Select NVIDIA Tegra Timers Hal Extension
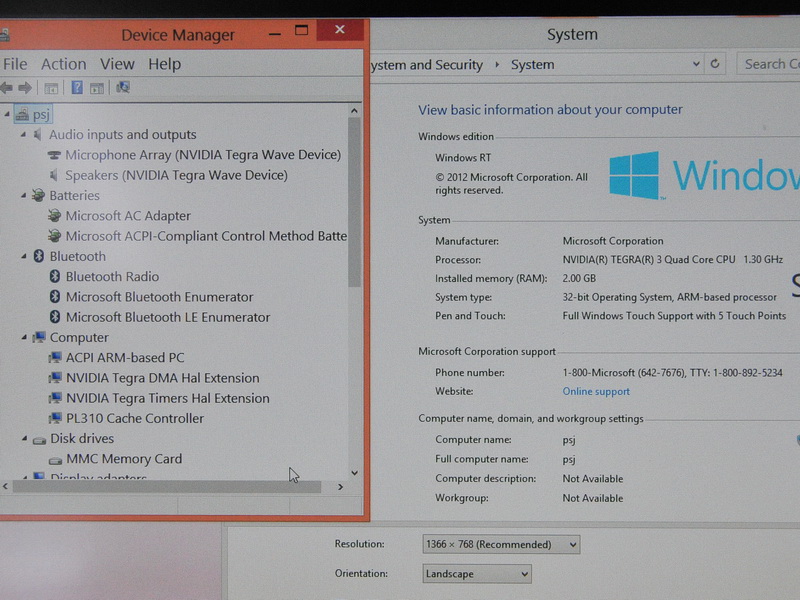Image resolution: width=800 pixels, height=600 pixels. (x=168, y=398)
